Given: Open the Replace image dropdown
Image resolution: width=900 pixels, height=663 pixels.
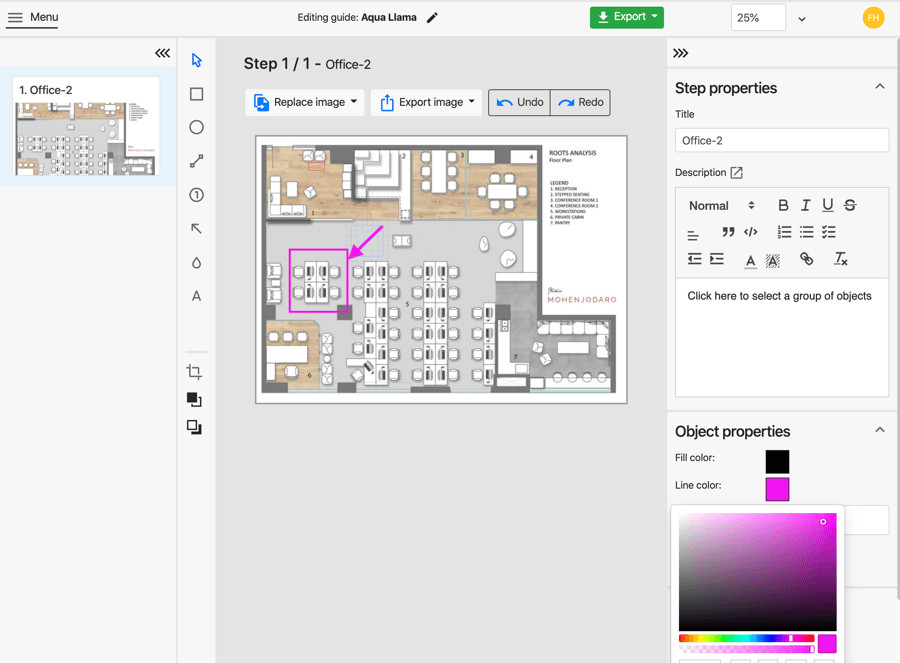Looking at the screenshot, I should tap(305, 102).
